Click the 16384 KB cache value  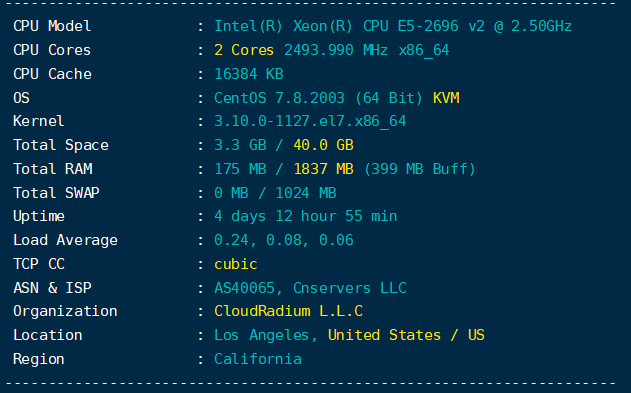pos(249,74)
